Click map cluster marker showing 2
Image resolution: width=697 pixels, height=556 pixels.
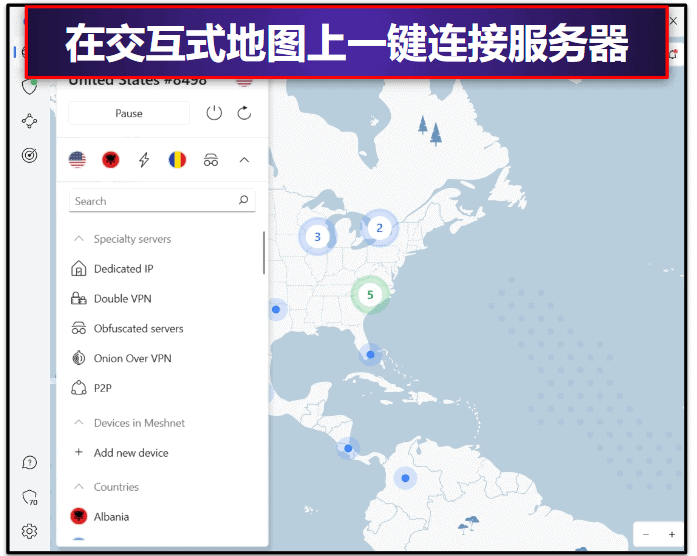[x=379, y=228]
